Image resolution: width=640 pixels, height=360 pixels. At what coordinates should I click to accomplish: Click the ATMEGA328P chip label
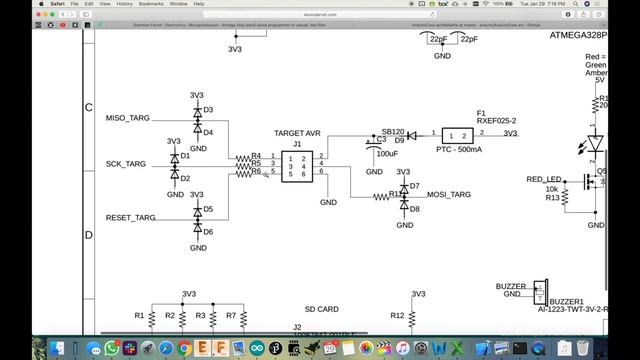coord(578,36)
